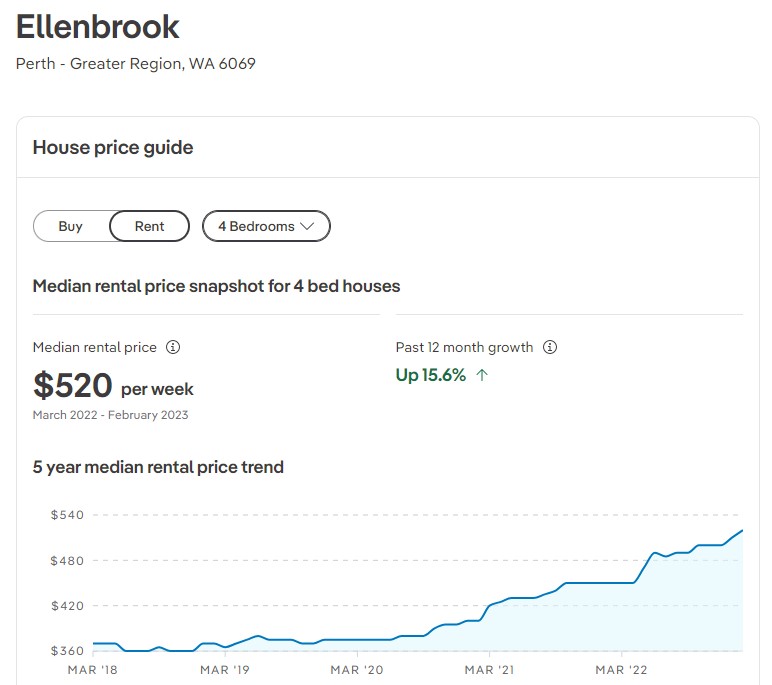Click the green upward arrow growth icon

(482, 376)
